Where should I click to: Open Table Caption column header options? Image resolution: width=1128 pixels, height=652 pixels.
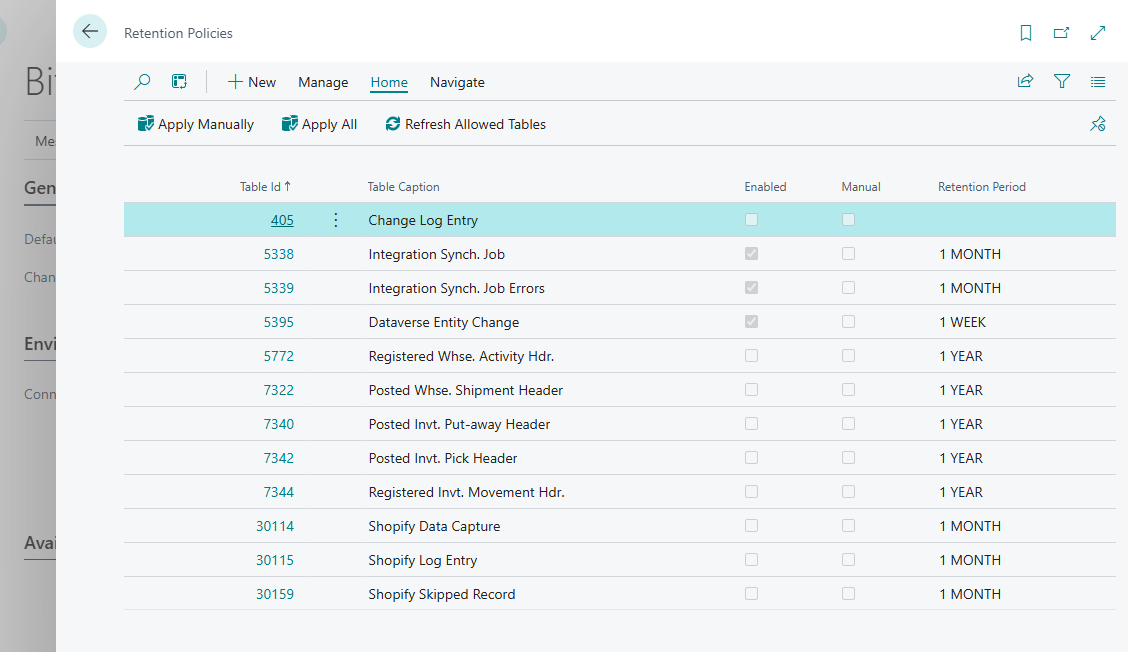(404, 186)
